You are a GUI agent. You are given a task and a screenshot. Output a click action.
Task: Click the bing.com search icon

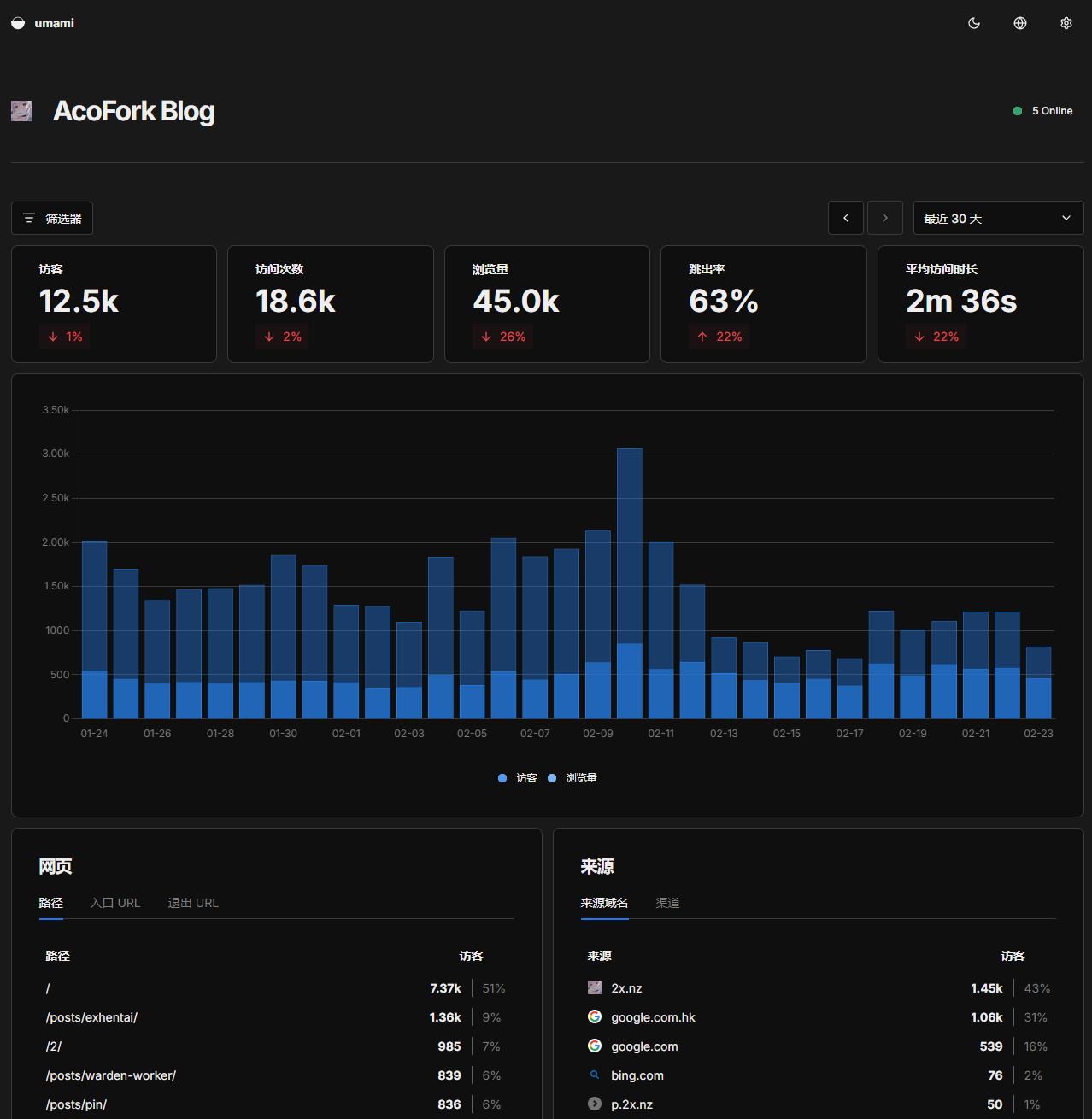(x=595, y=1075)
